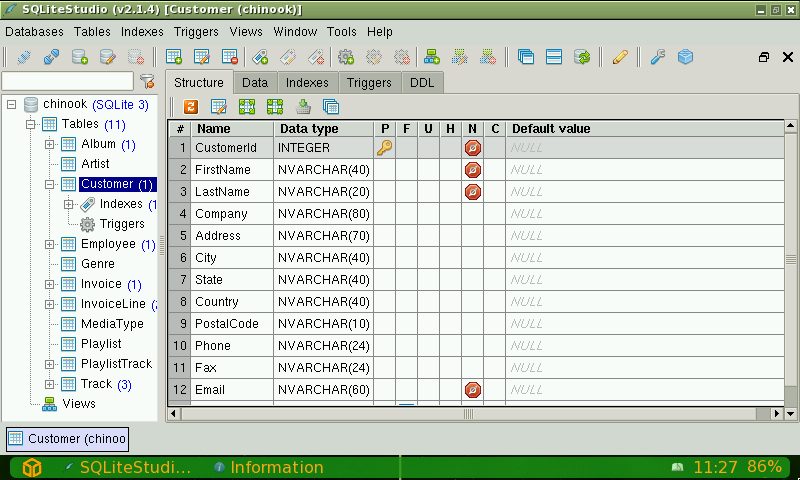Click the duplicate table icon in Structure toolbar
Screen dimensions: 800x480
331,107
